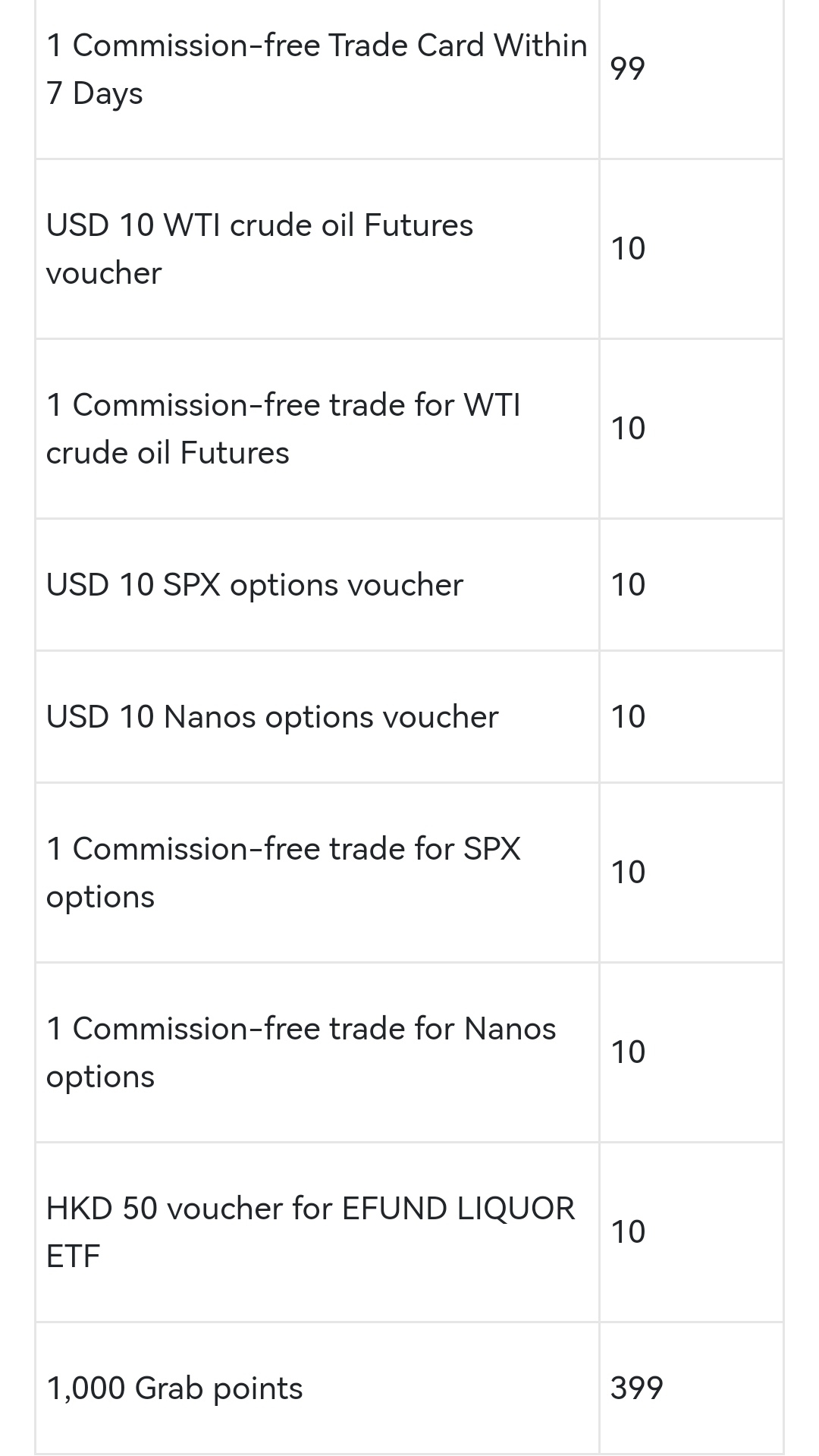Click the 399 points value cell
Image resolution: width=819 pixels, height=1456 pixels.
coord(636,1388)
